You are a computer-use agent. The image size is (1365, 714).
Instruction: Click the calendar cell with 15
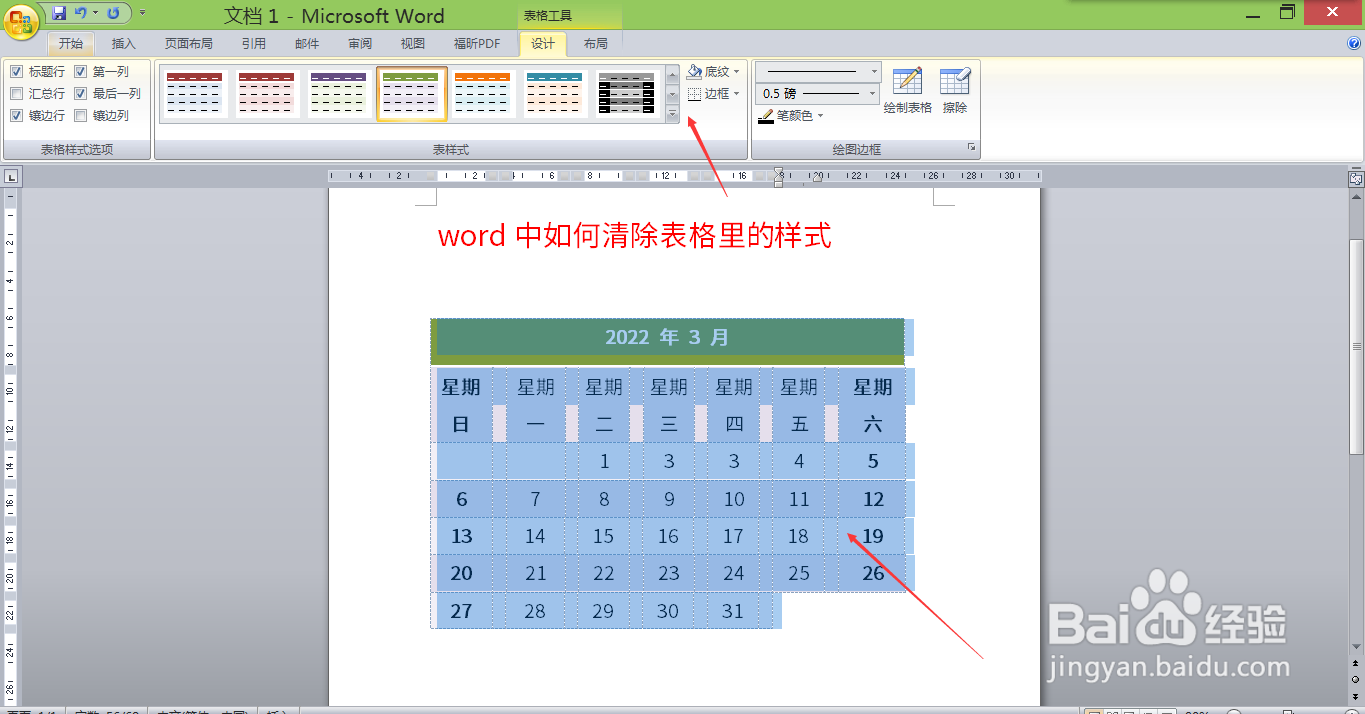[x=603, y=537]
